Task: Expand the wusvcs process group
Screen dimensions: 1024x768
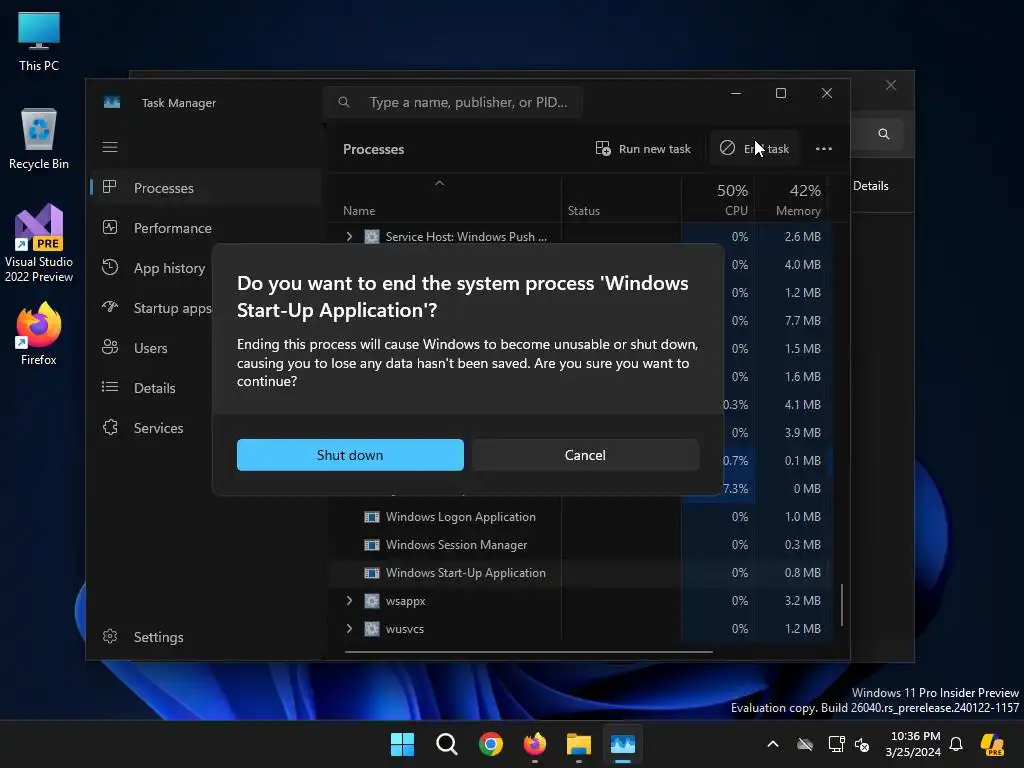Action: coord(349,629)
